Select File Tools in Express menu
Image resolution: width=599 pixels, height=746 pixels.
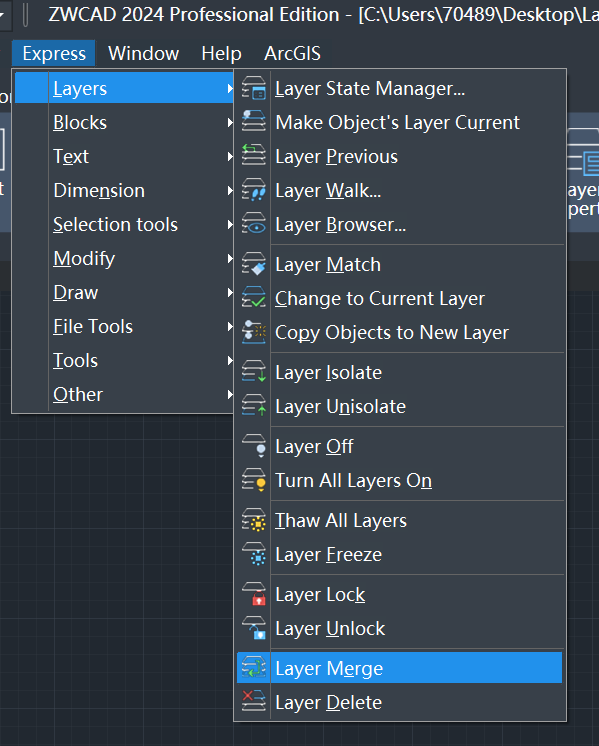click(x=125, y=326)
